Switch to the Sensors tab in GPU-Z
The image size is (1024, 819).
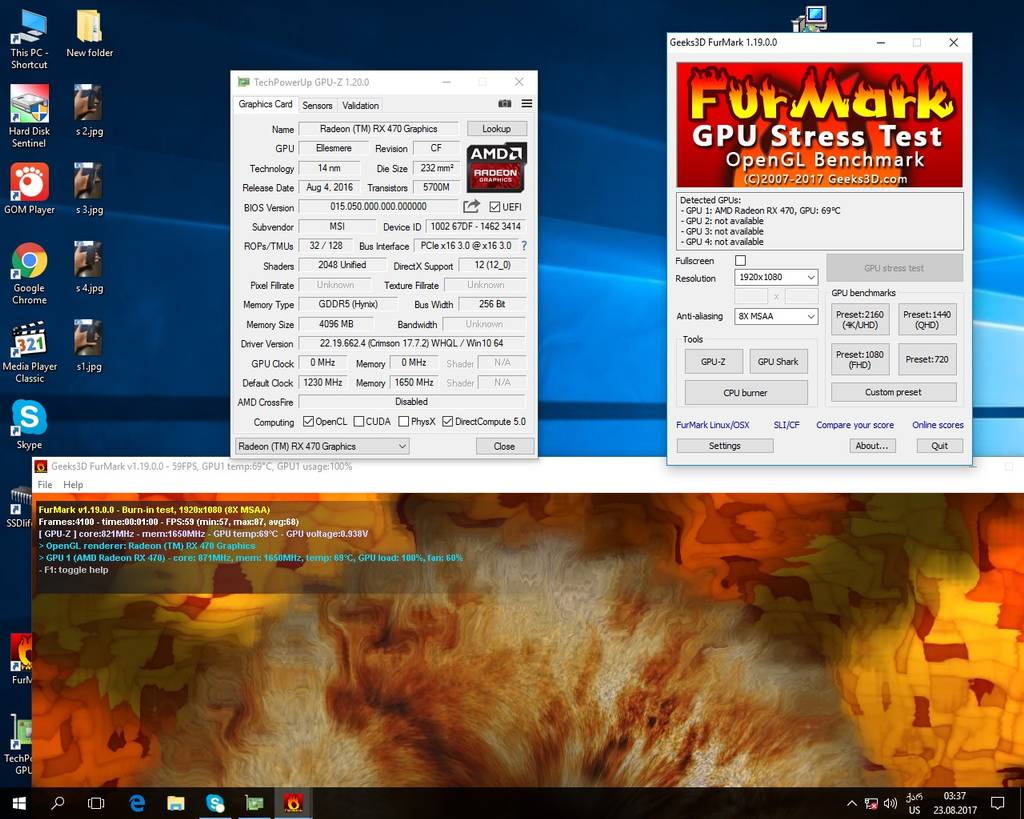pyautogui.click(x=317, y=105)
